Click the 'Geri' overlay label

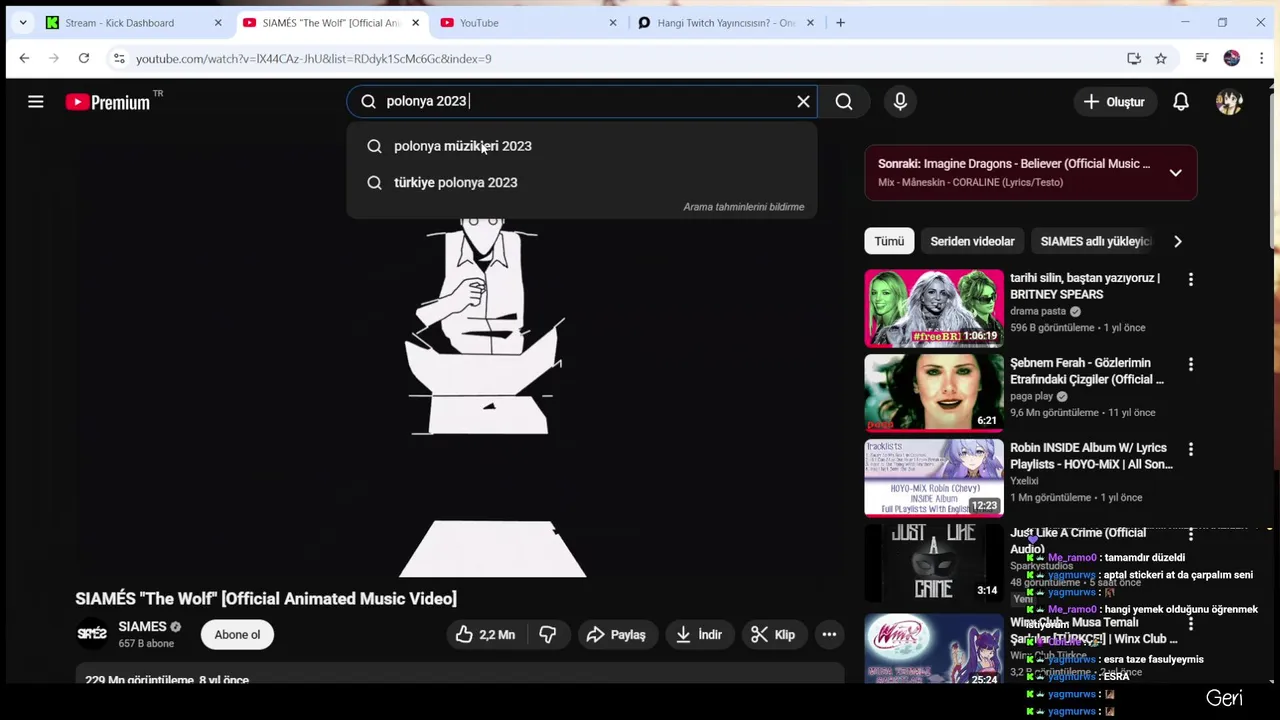[x=1224, y=698]
